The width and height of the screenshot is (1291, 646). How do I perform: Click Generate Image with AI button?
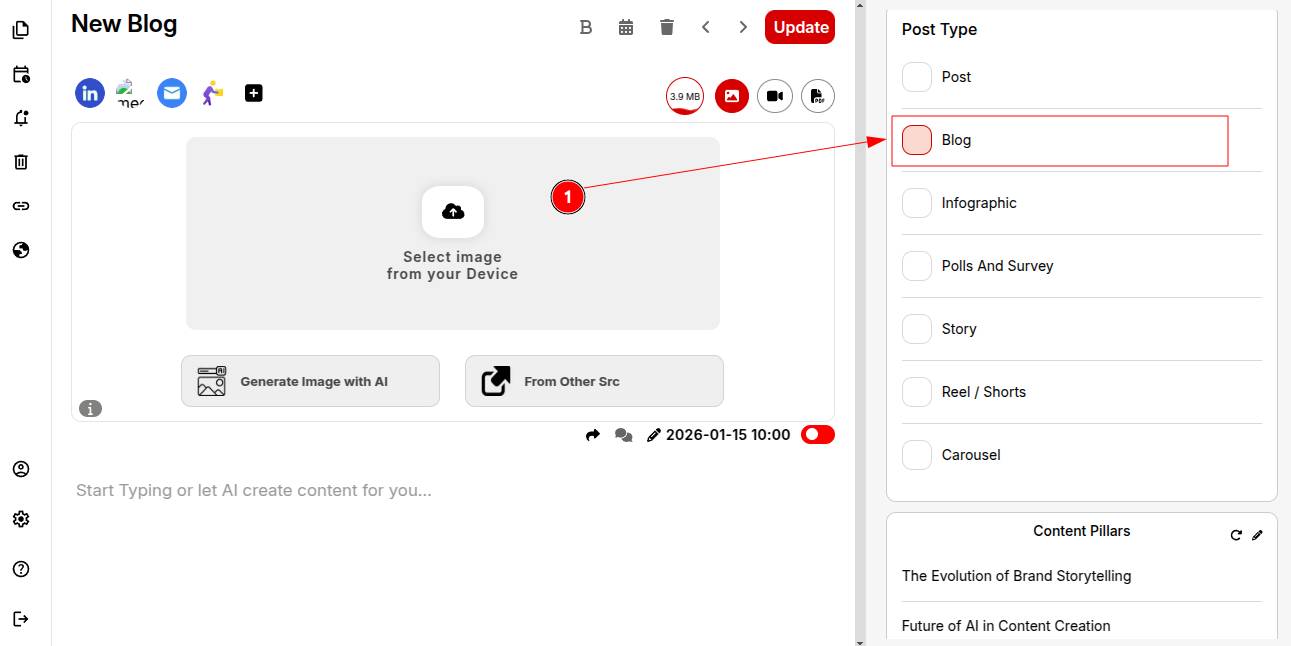click(310, 381)
